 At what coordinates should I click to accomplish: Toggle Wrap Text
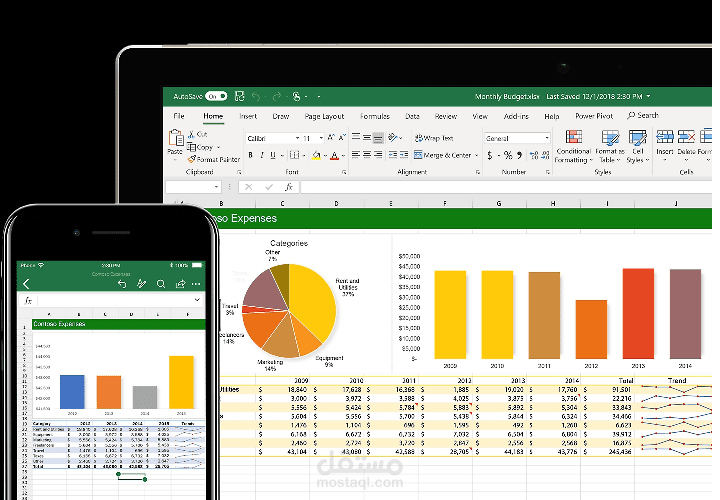pyautogui.click(x=434, y=138)
